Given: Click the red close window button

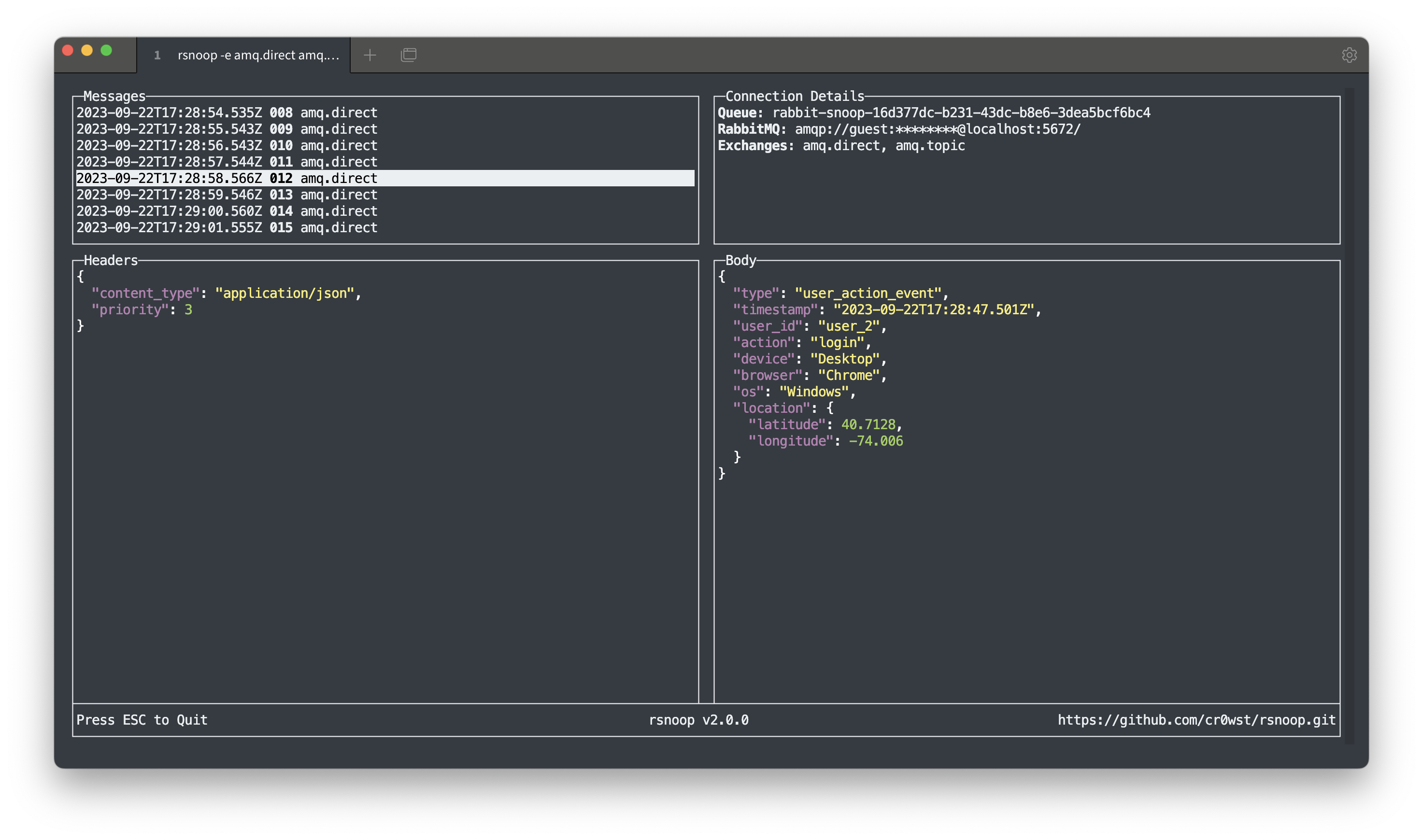Looking at the screenshot, I should pyautogui.click(x=68, y=50).
